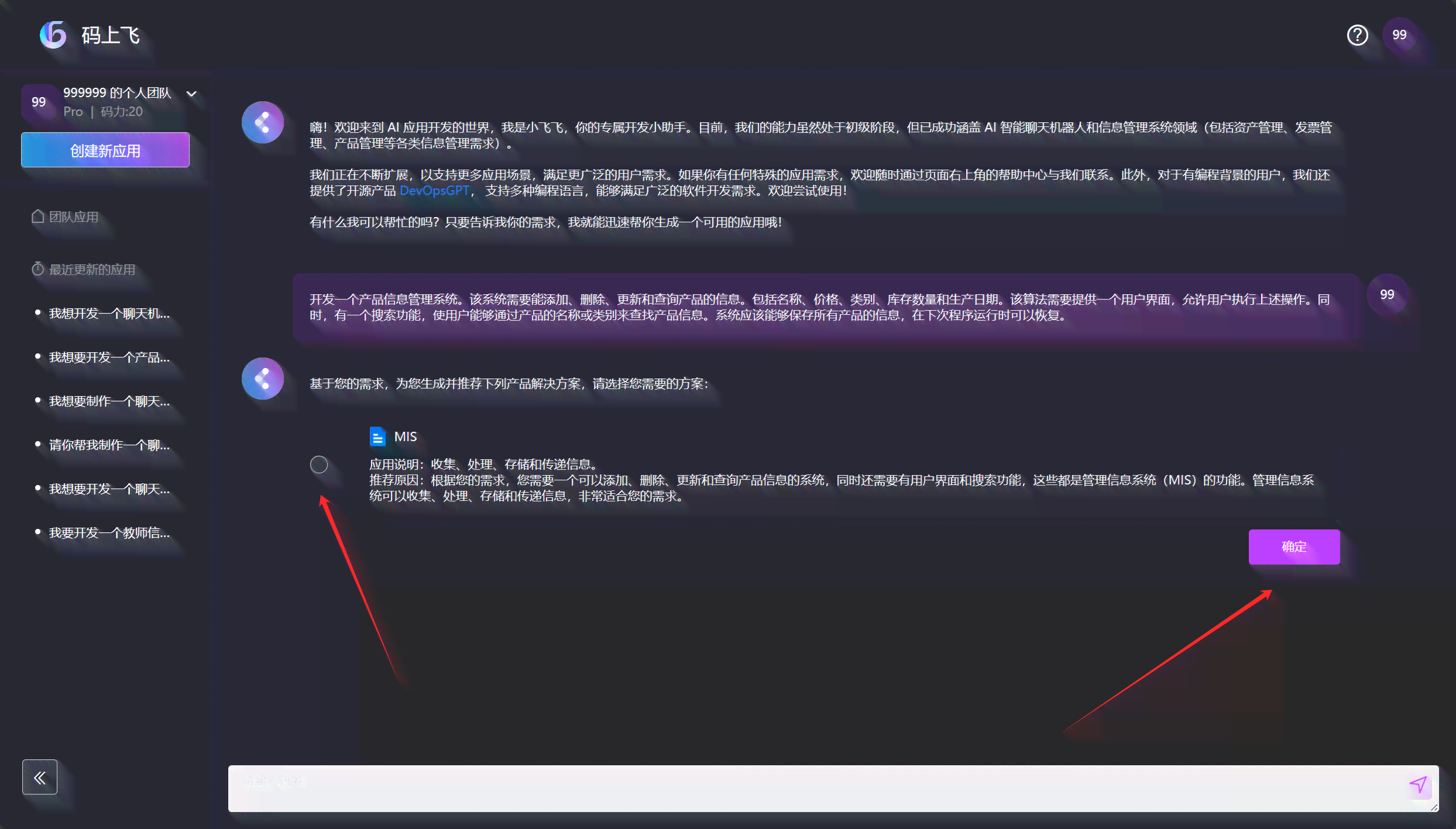
Task: Open recent app 我想要开发一个聊天...
Action: click(x=109, y=489)
